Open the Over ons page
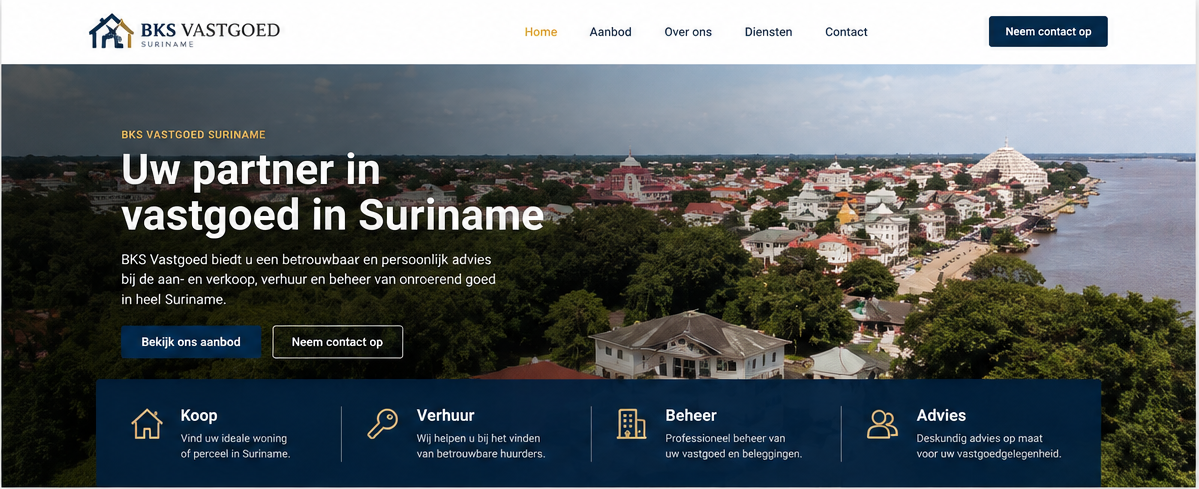This screenshot has height=489, width=1199. (688, 32)
